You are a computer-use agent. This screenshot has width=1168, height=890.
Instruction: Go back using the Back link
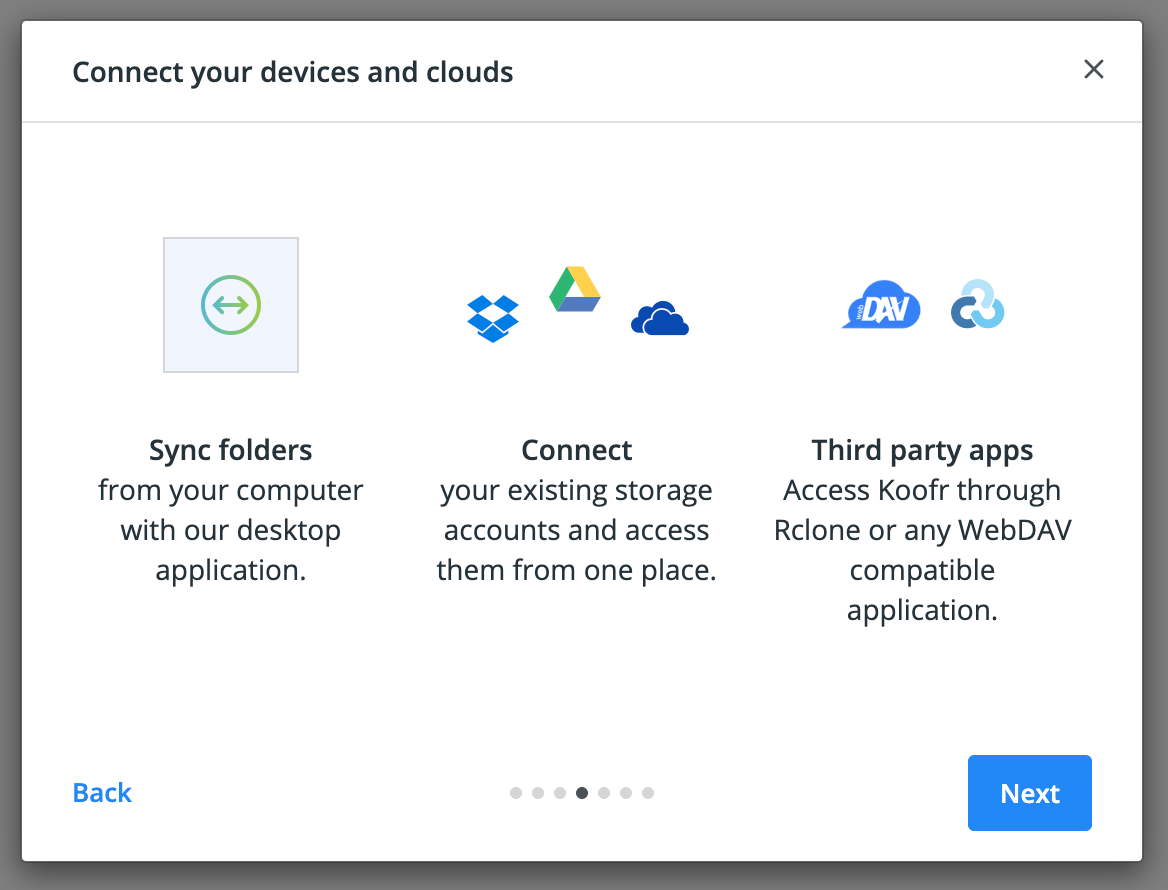[102, 793]
